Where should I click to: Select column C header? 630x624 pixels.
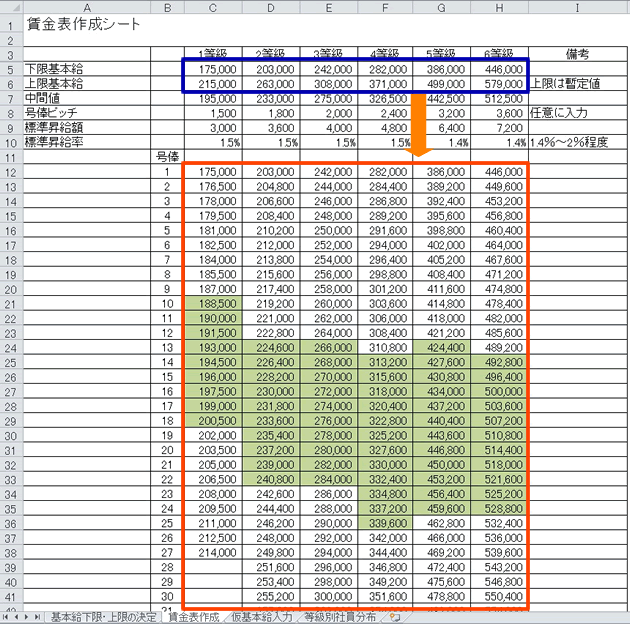tap(213, 7)
